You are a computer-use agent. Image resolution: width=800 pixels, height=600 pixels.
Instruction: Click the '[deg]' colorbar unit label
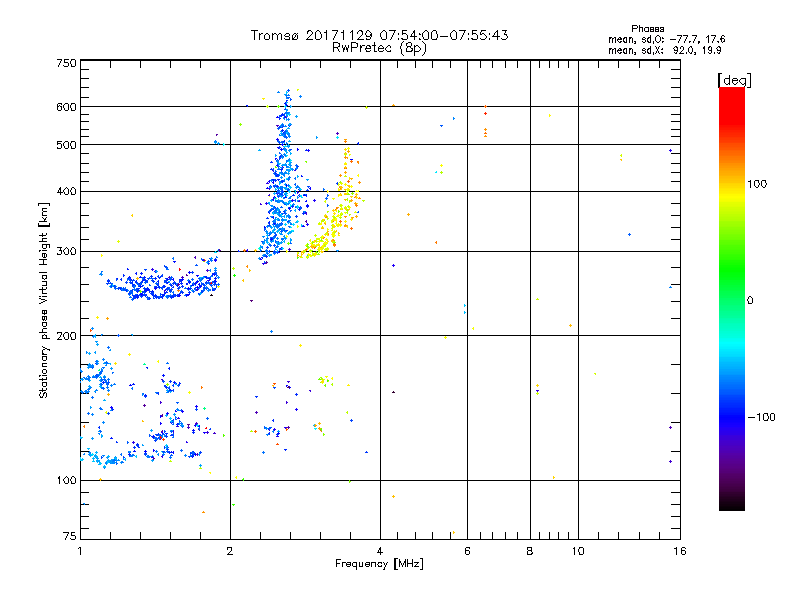[x=734, y=80]
